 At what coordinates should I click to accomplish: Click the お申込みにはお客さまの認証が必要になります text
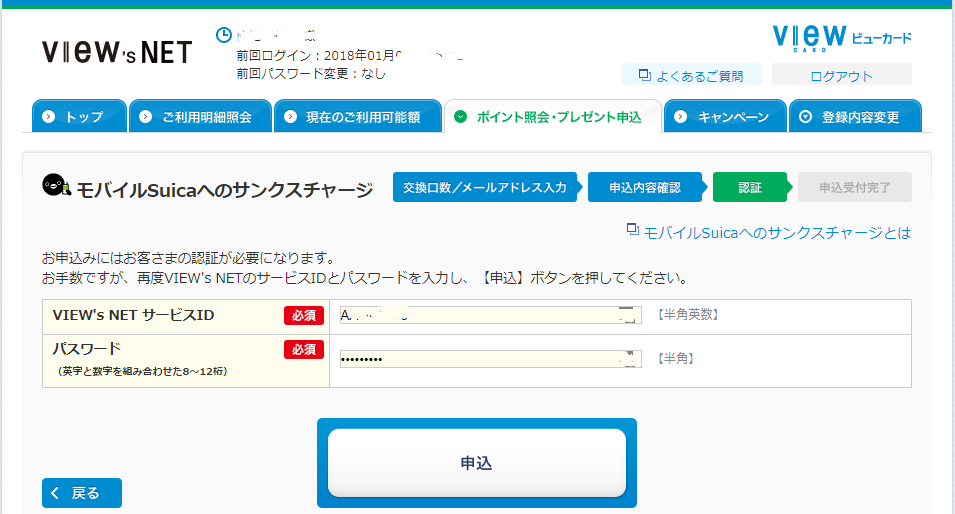point(188,258)
